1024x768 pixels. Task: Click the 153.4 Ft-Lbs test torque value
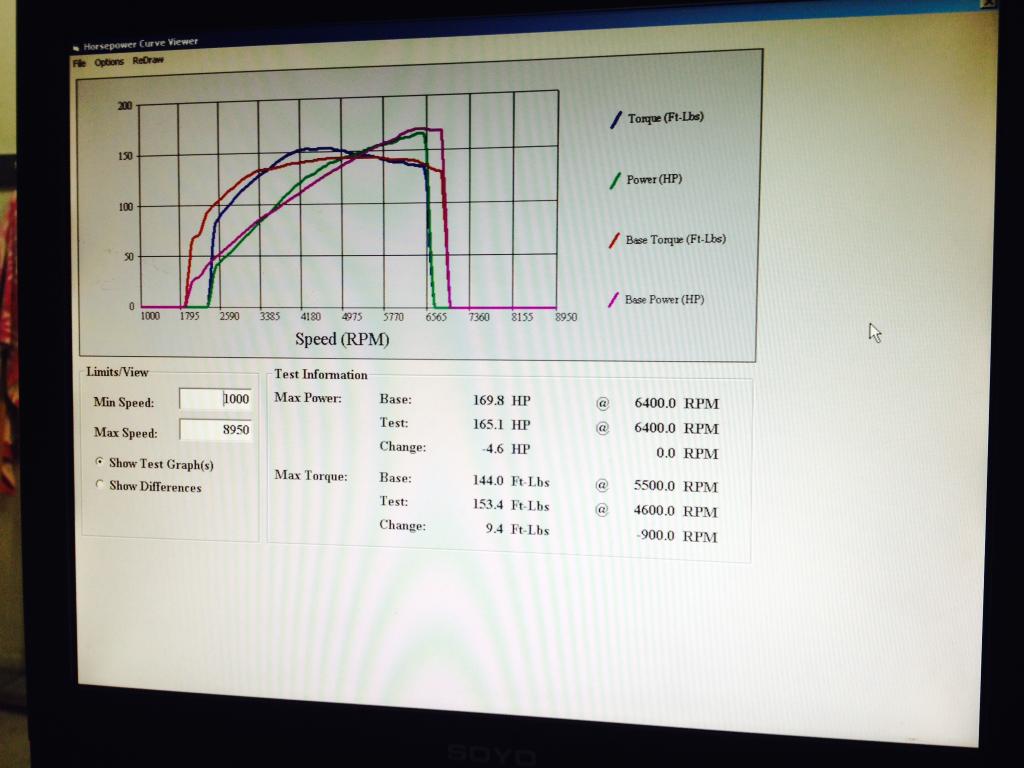click(x=511, y=505)
